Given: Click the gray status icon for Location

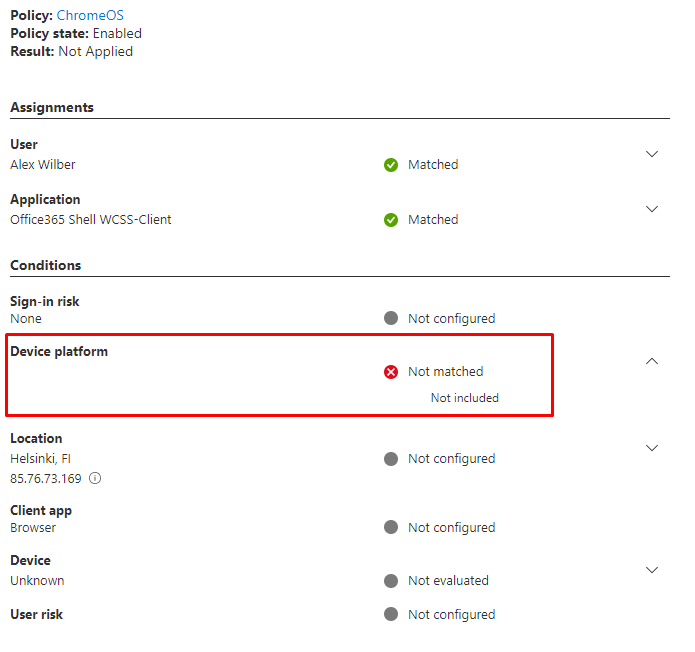Looking at the screenshot, I should 391,459.
